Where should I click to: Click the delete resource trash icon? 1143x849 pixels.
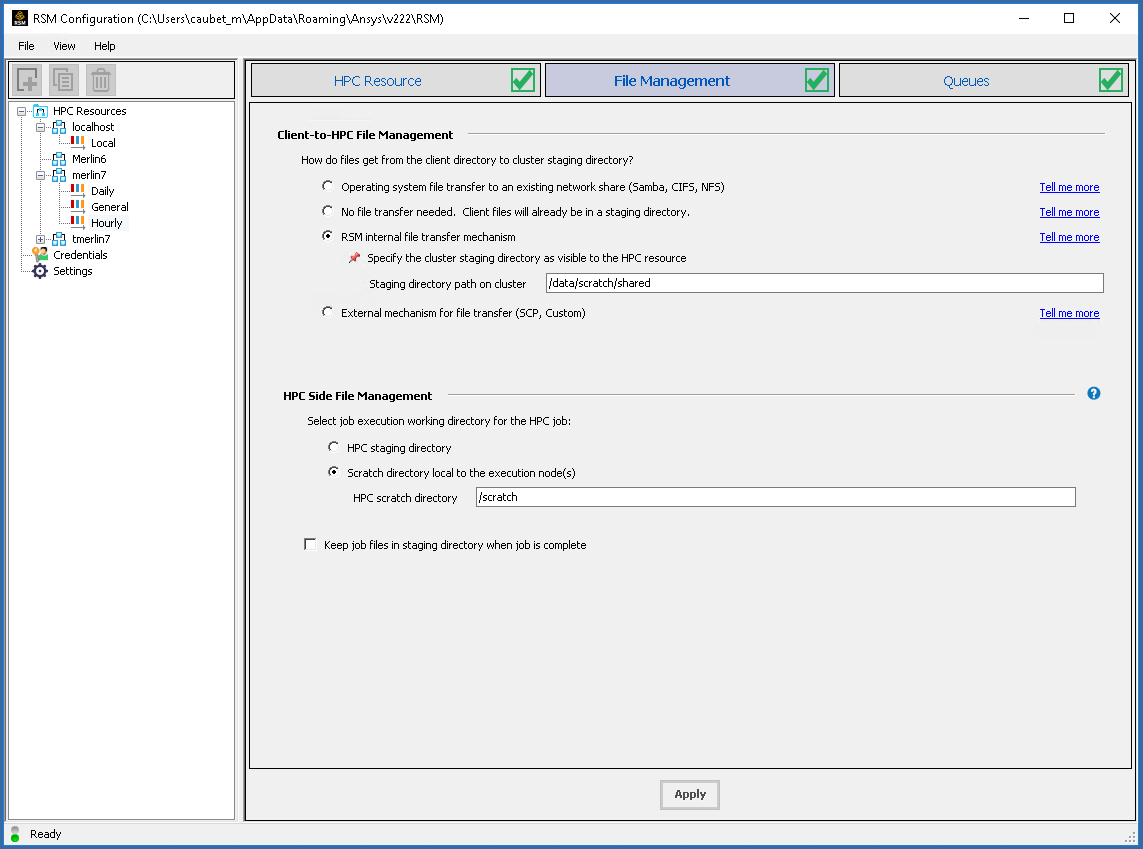click(x=98, y=80)
